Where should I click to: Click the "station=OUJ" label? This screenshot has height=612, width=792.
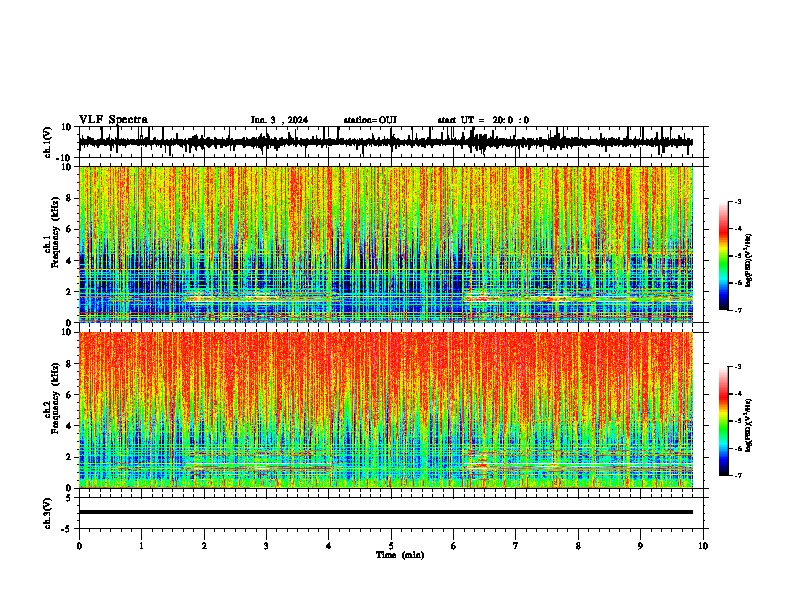coord(370,120)
